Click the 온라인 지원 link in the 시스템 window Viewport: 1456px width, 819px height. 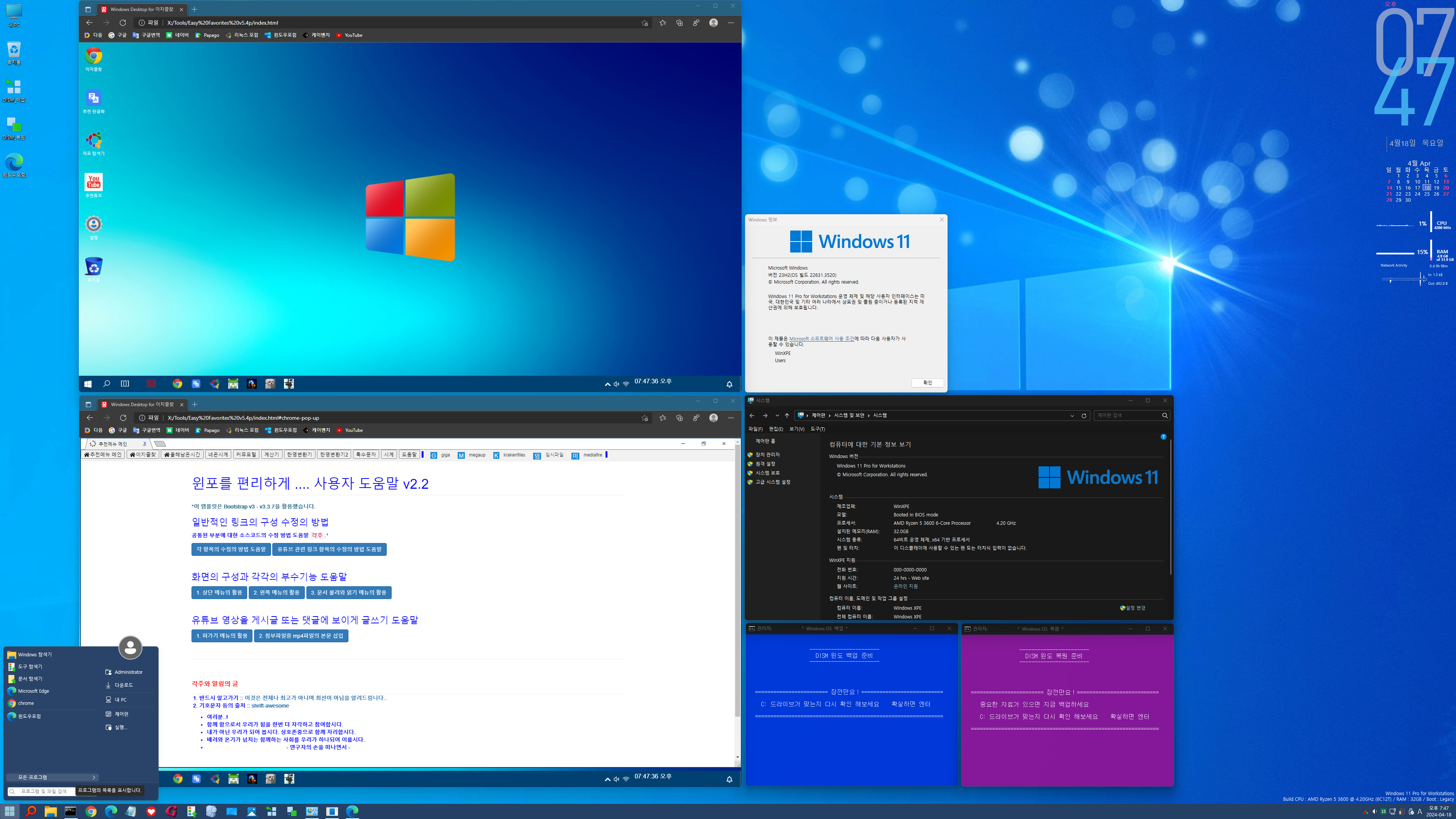pyautogui.click(x=905, y=586)
